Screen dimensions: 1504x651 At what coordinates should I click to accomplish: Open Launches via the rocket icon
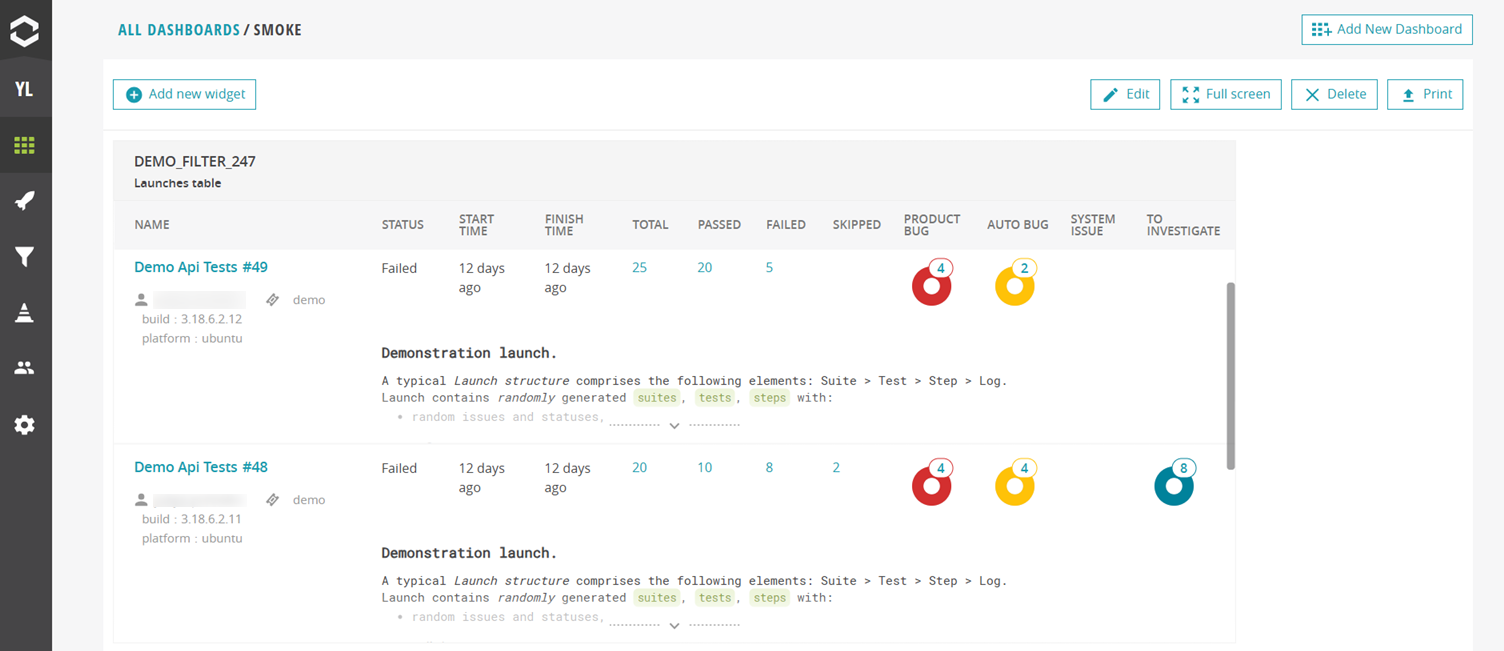25,201
